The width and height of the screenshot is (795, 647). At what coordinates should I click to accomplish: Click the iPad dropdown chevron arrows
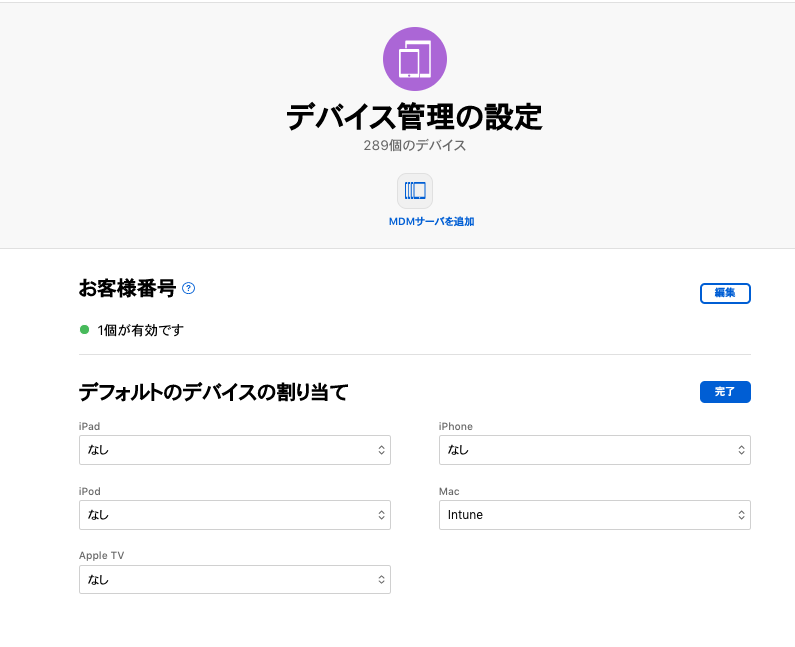(x=381, y=450)
